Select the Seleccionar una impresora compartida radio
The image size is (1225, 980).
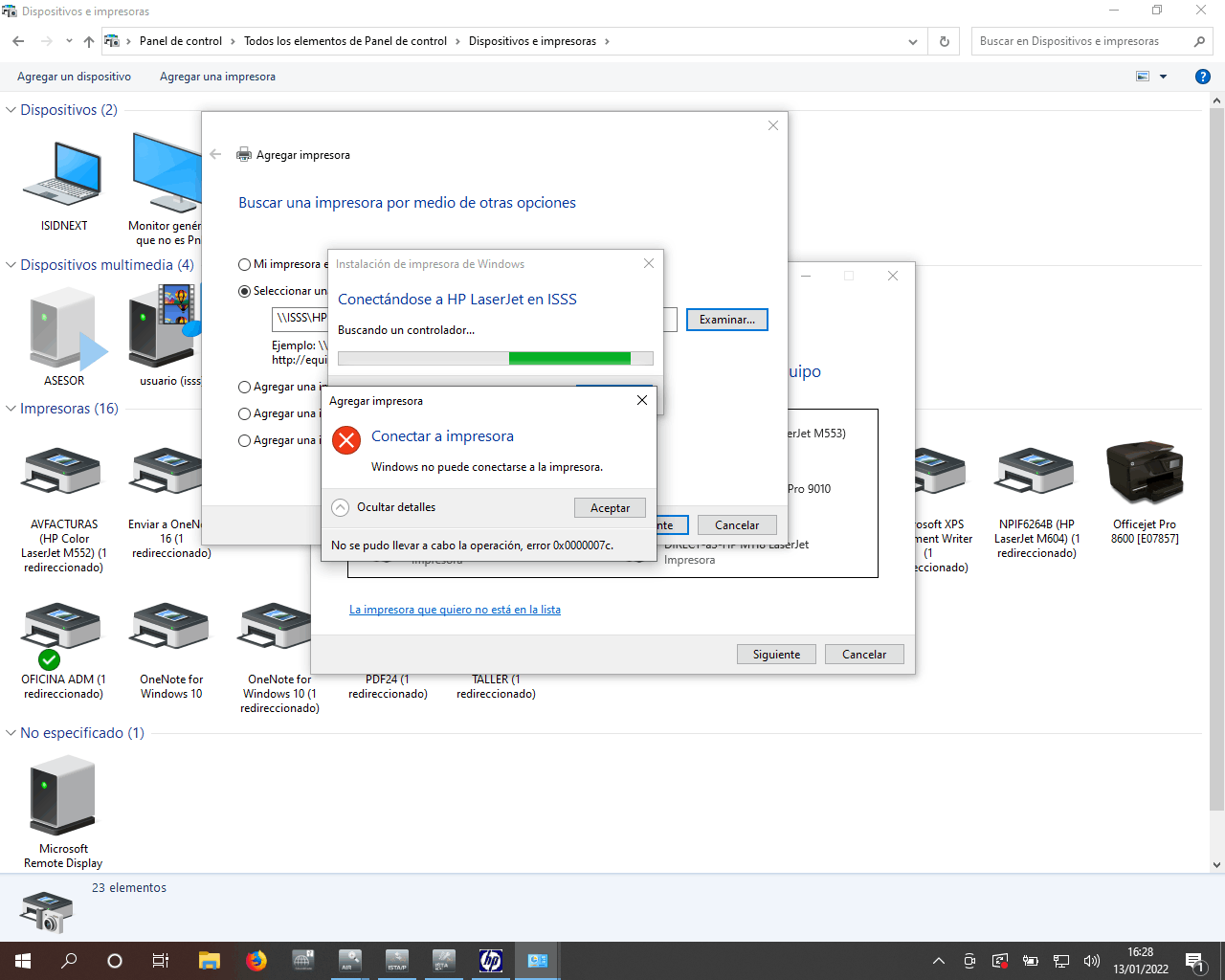(244, 291)
